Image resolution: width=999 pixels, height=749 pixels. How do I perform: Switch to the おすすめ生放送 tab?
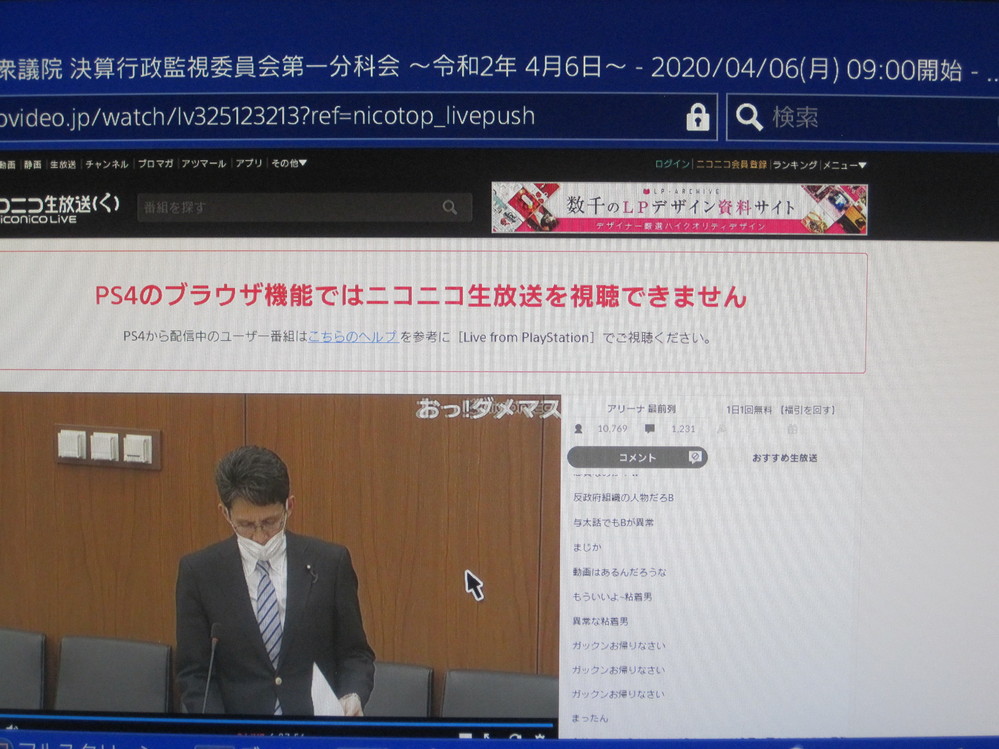coord(784,458)
